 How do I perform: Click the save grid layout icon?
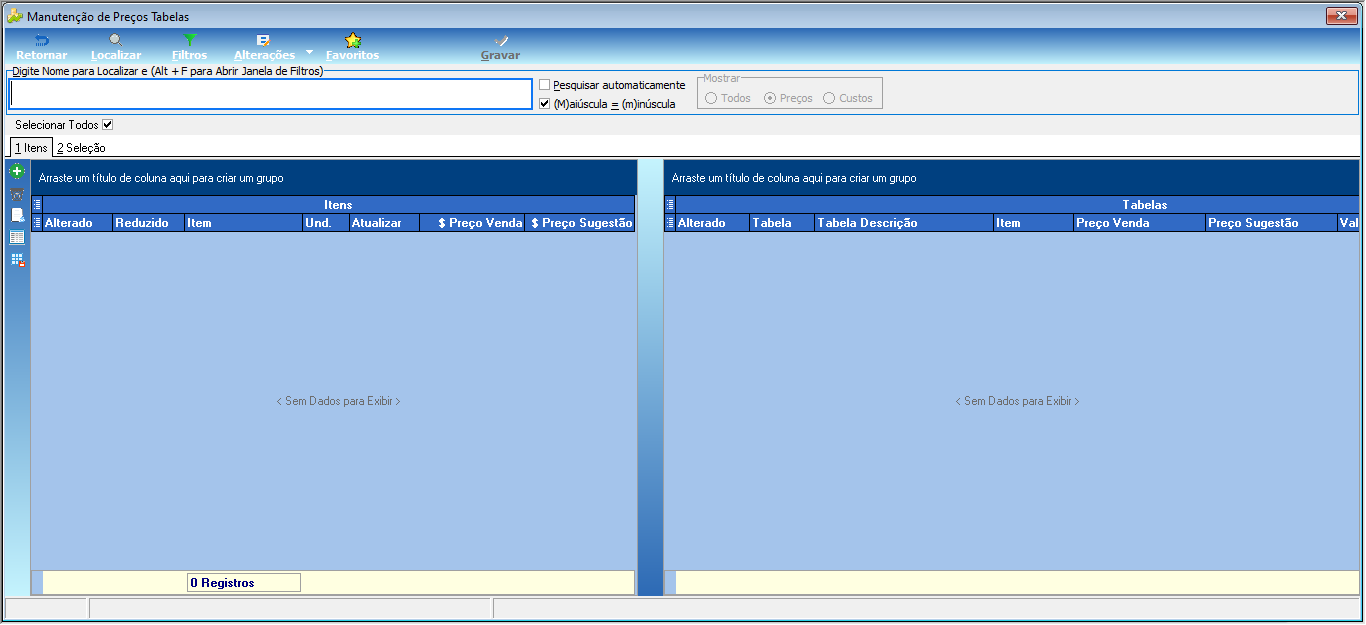point(17,260)
